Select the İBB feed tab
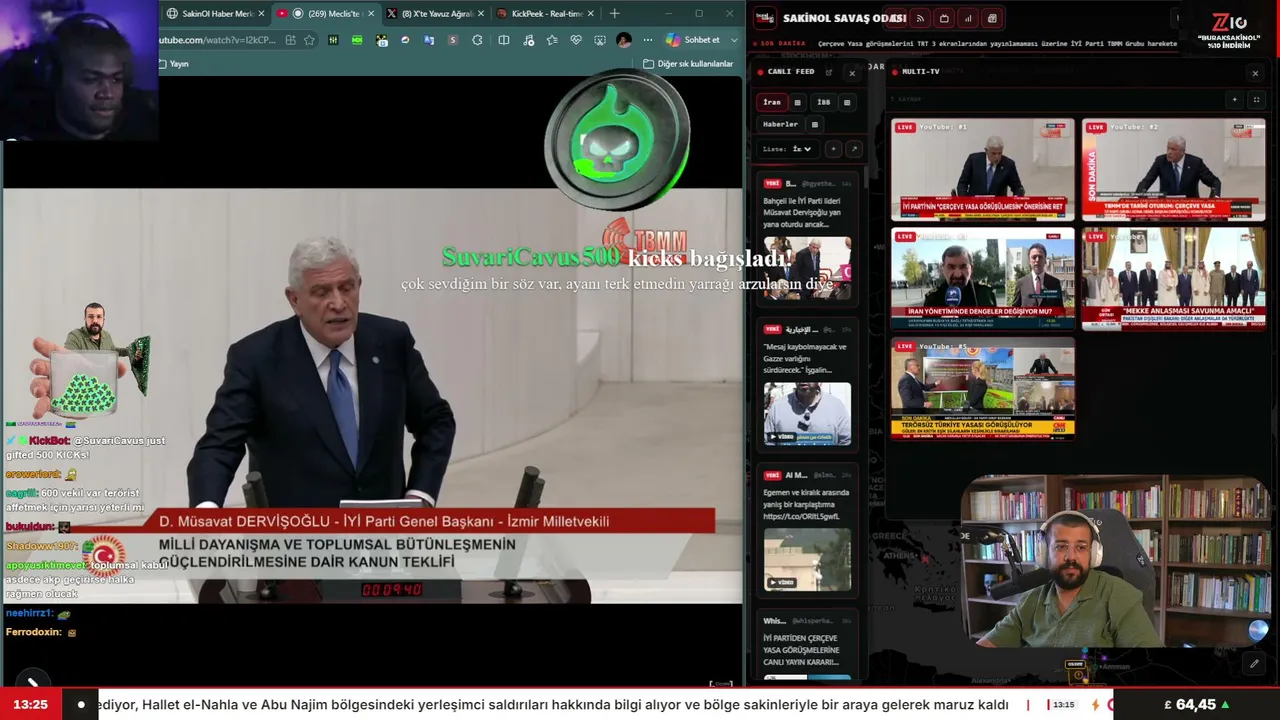This screenshot has width=1280, height=720. [x=823, y=102]
